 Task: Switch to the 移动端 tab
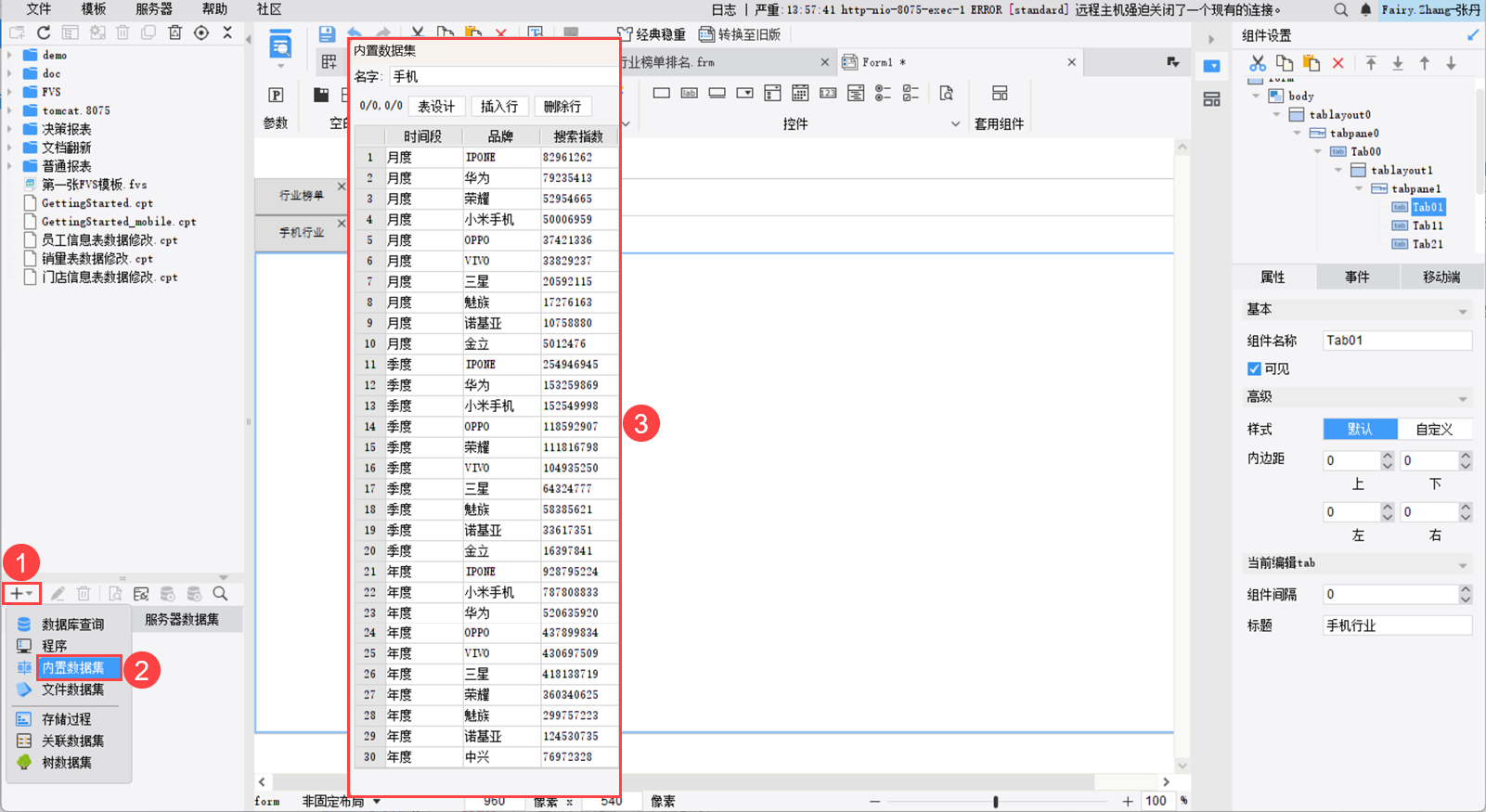coord(1441,277)
